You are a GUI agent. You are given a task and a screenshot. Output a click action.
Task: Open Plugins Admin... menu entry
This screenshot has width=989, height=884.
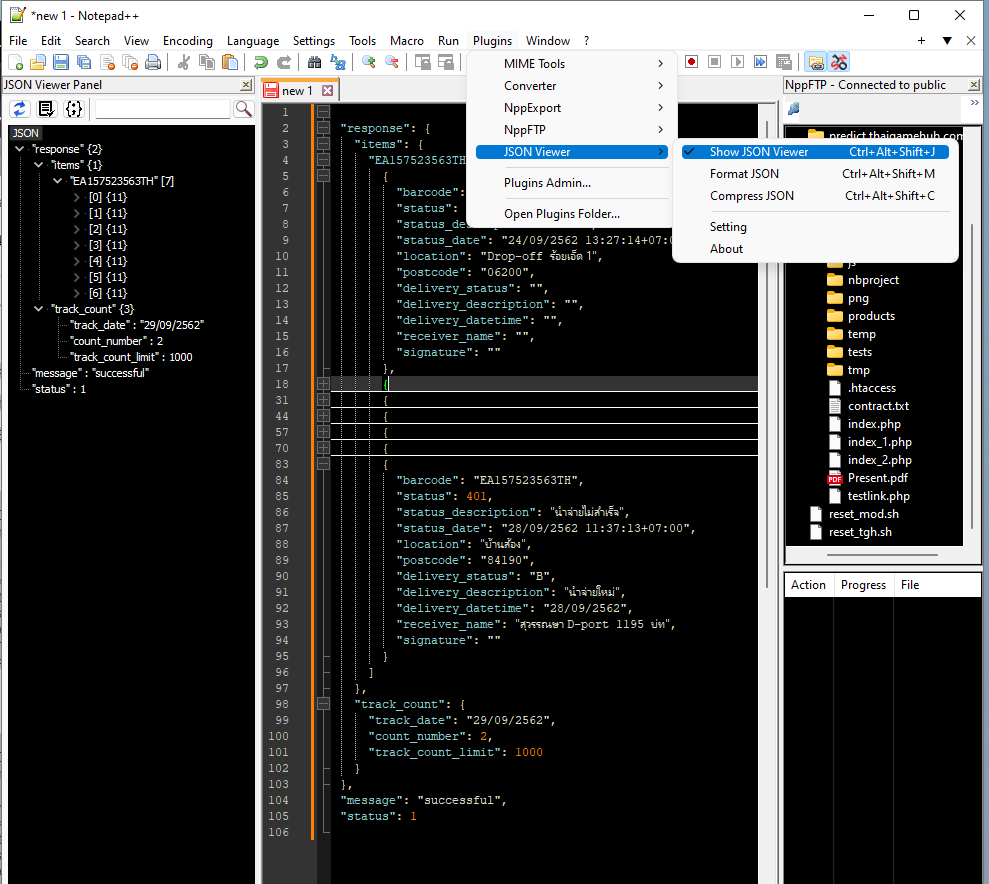pyautogui.click(x=571, y=183)
